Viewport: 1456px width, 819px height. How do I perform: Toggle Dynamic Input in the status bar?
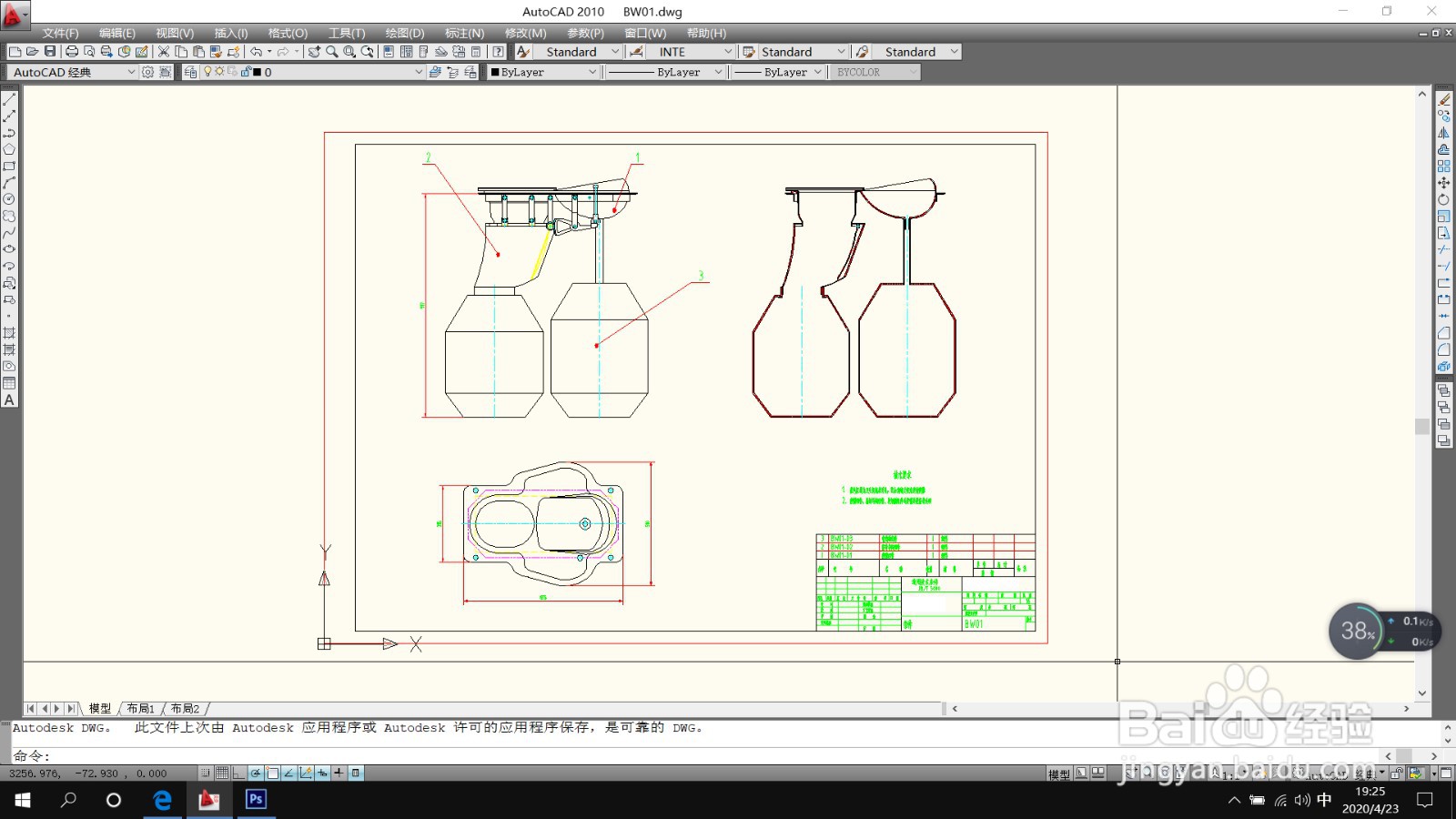(322, 773)
